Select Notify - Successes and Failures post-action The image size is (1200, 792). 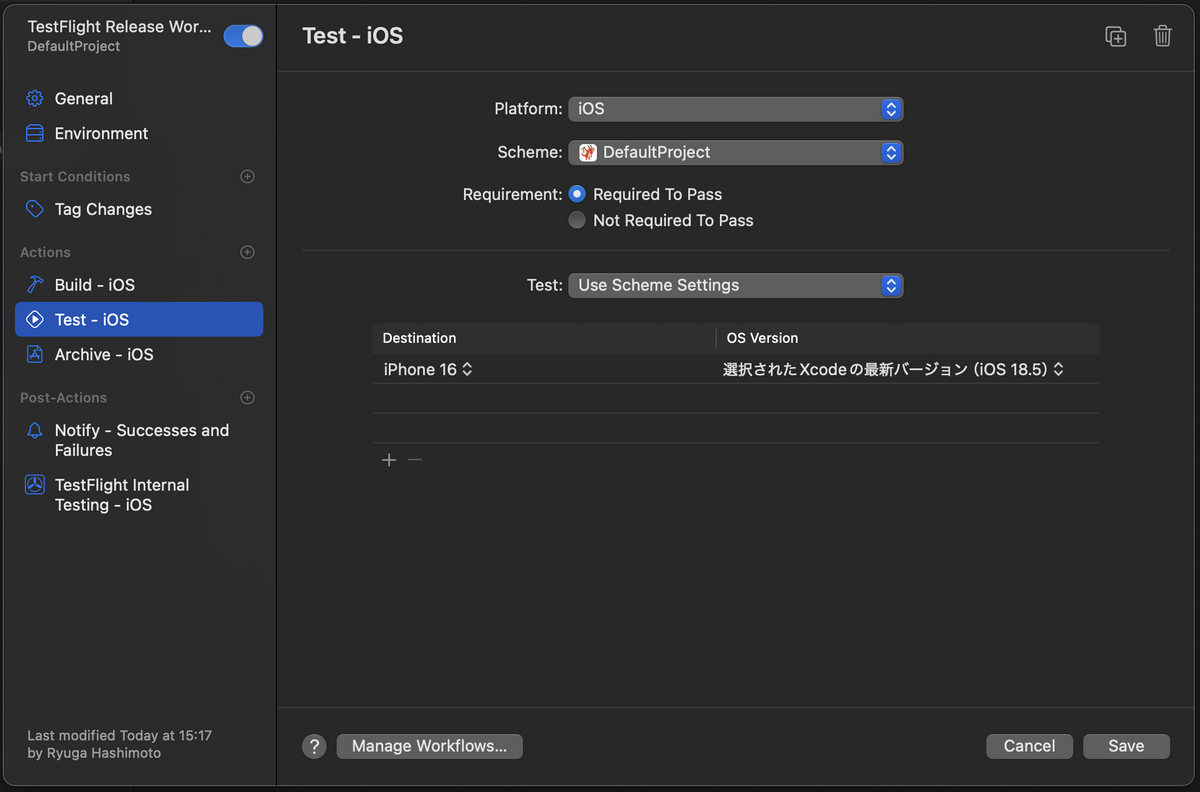(139, 441)
